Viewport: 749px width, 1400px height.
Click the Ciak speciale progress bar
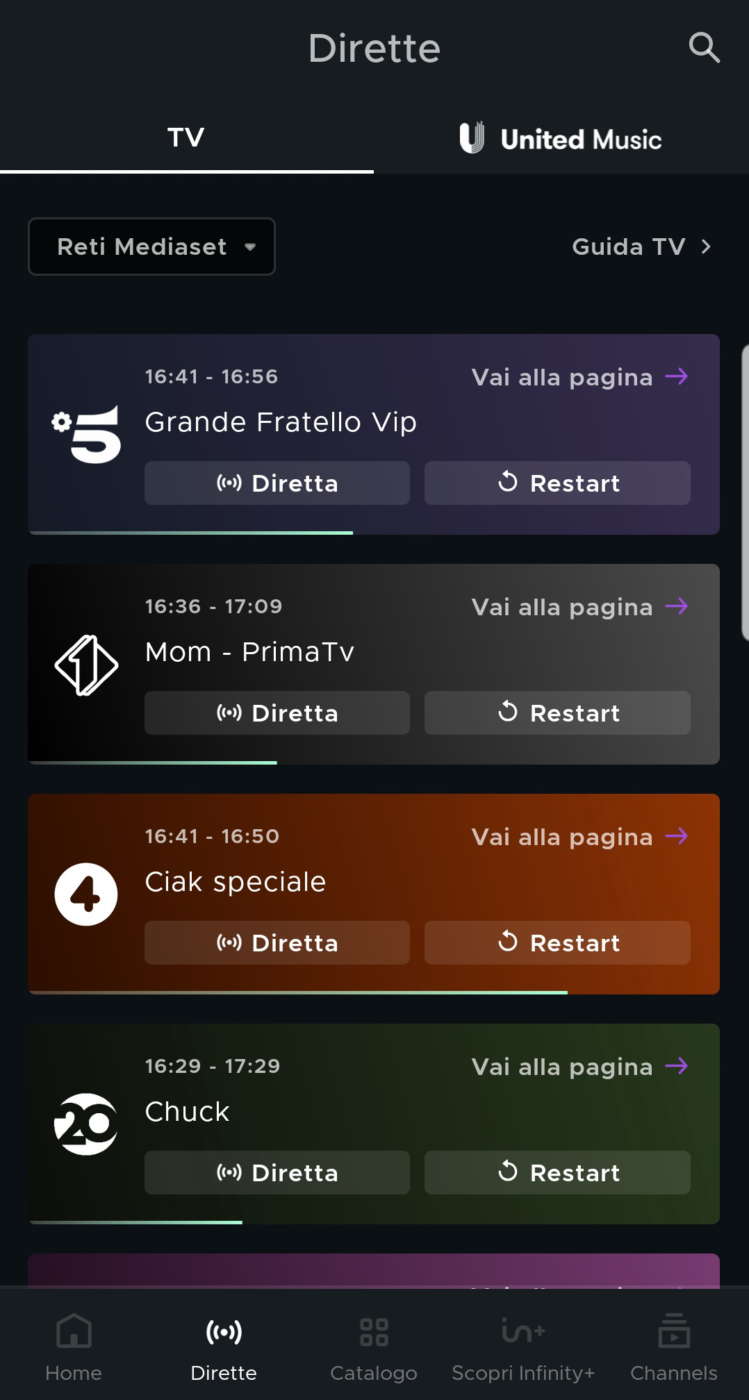[300, 992]
